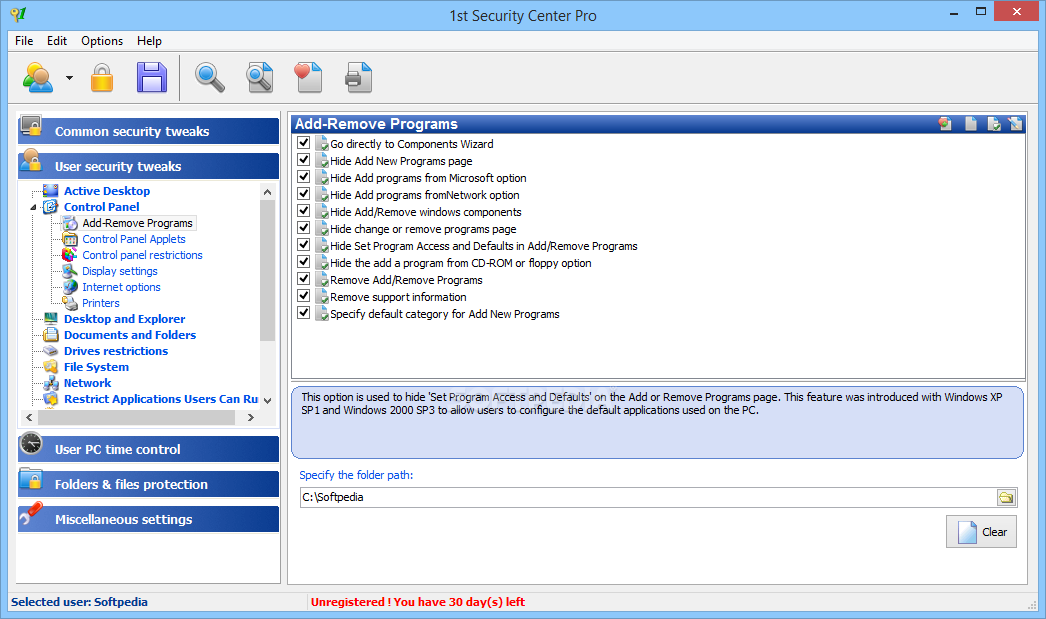1046x619 pixels.
Task: Uncheck Go directly to Components Wizard
Action: pyautogui.click(x=304, y=143)
